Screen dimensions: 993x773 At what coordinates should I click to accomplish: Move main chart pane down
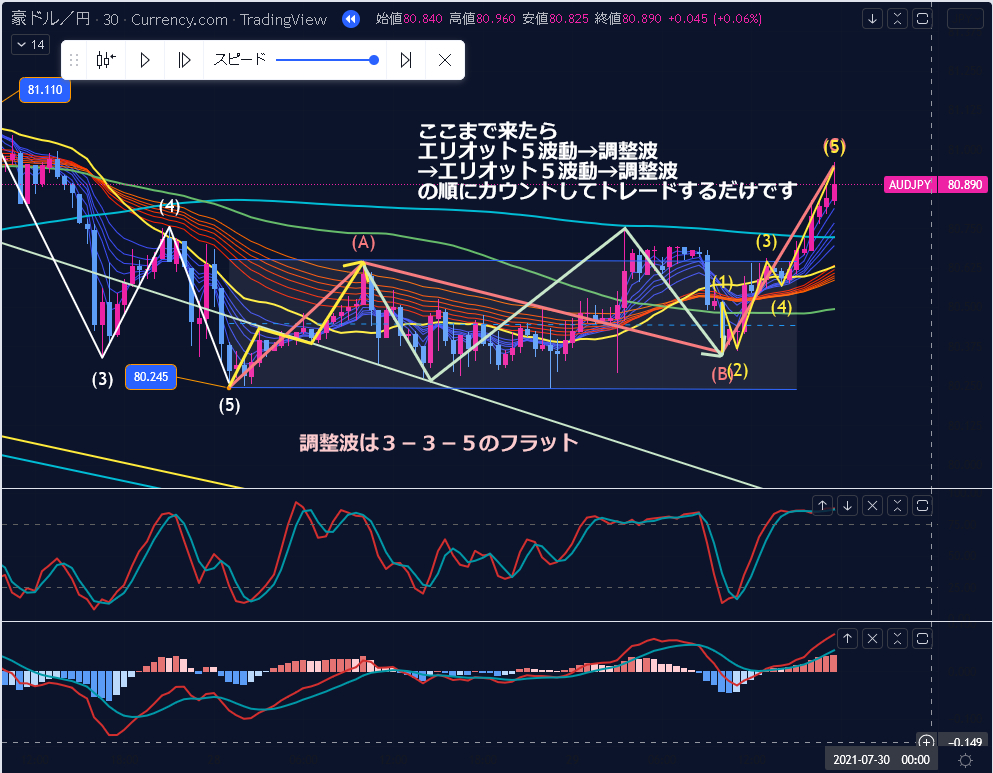click(x=873, y=19)
